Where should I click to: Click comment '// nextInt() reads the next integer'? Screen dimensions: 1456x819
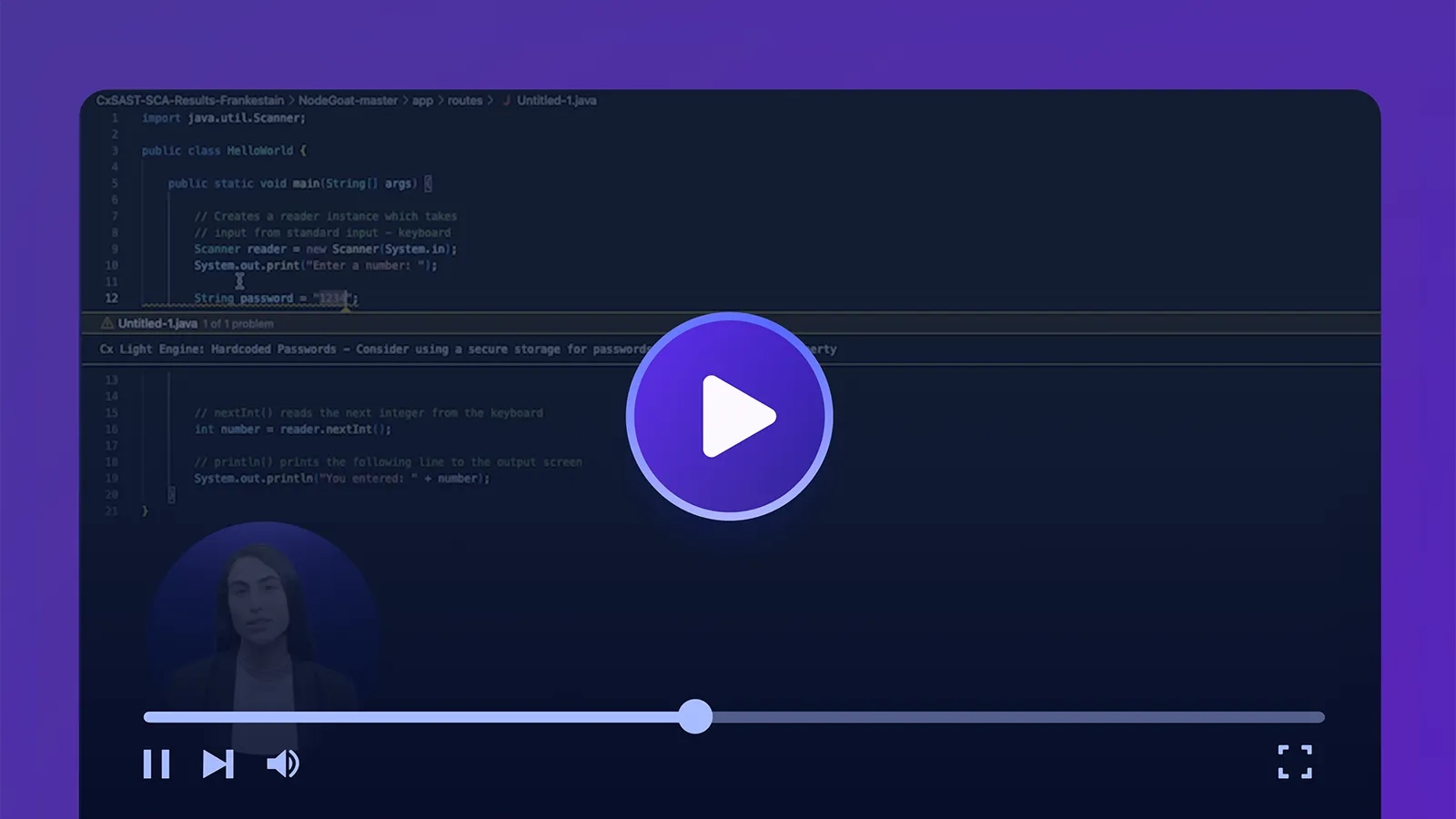(x=369, y=412)
